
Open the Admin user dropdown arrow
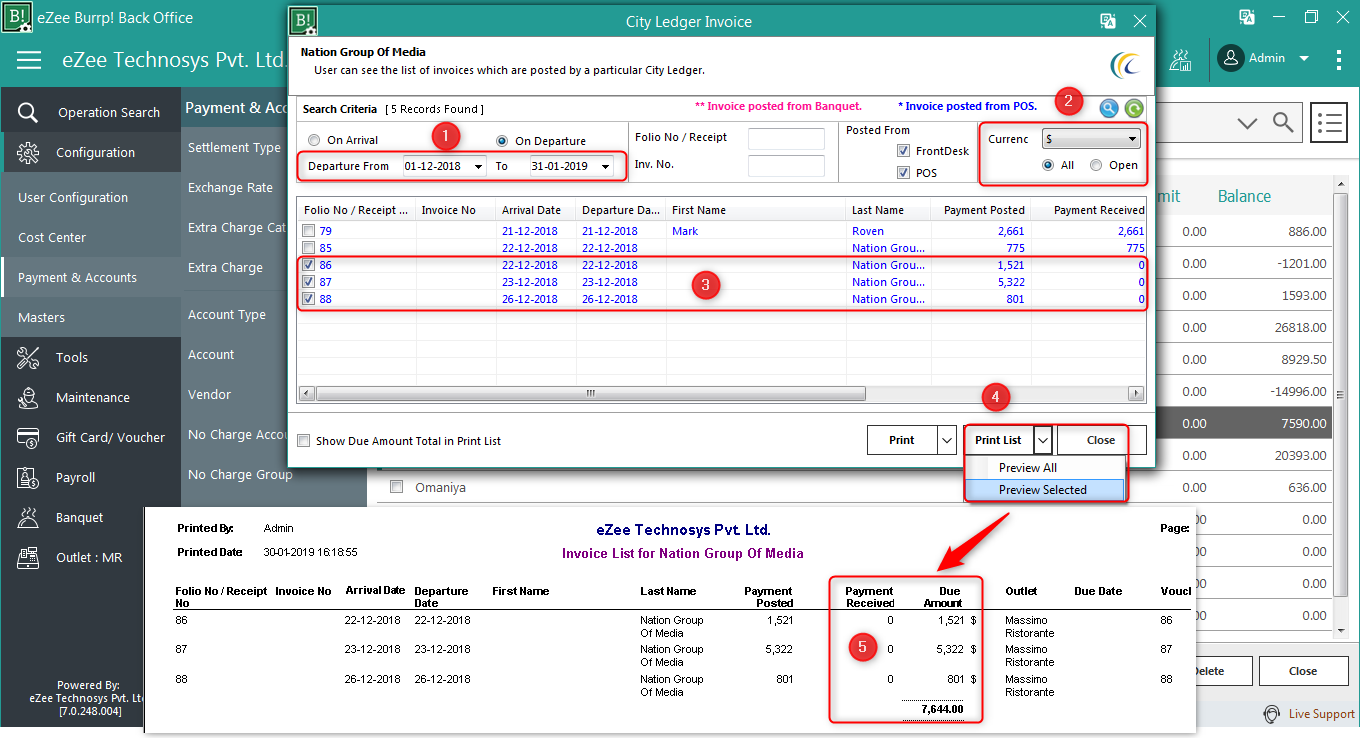tap(1304, 59)
